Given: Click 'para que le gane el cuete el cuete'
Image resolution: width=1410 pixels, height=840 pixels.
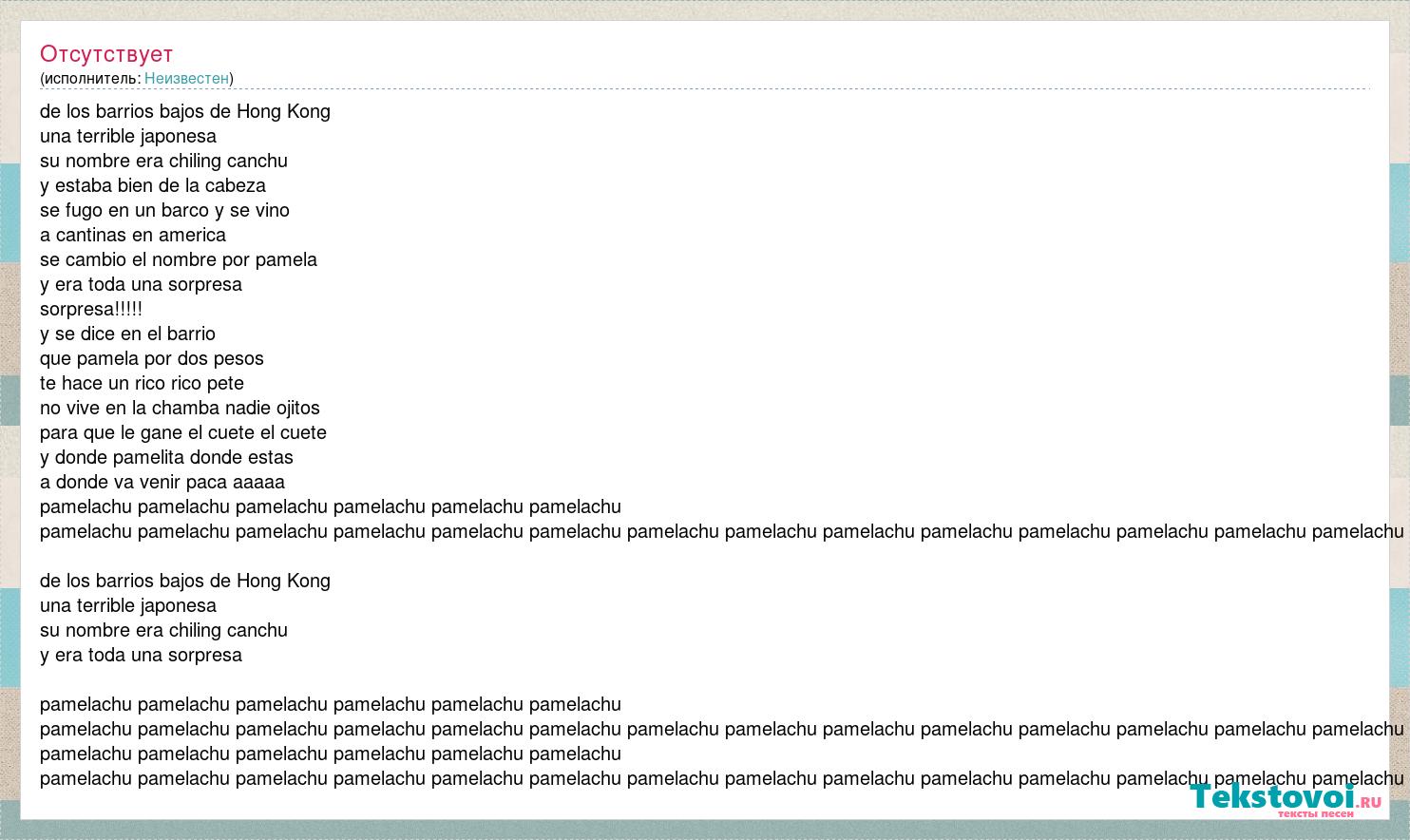Looking at the screenshot, I should point(183,432).
